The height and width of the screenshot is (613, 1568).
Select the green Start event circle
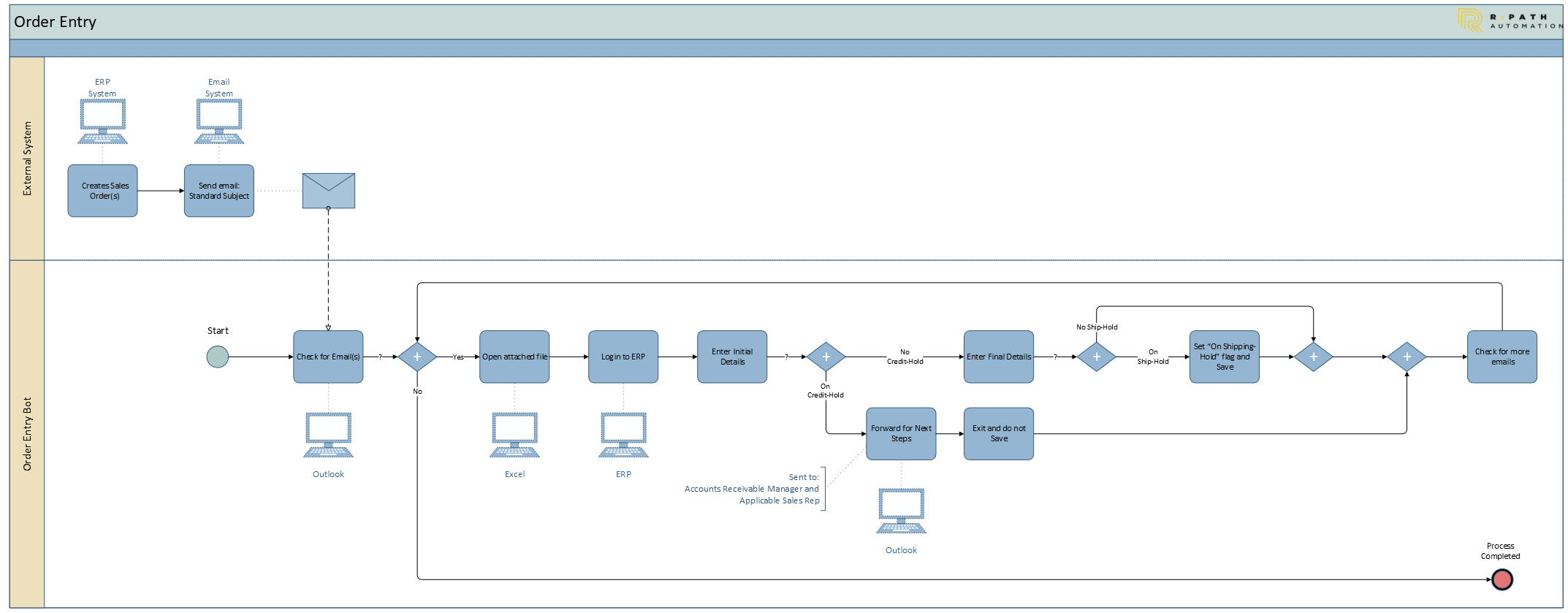pyautogui.click(x=218, y=357)
